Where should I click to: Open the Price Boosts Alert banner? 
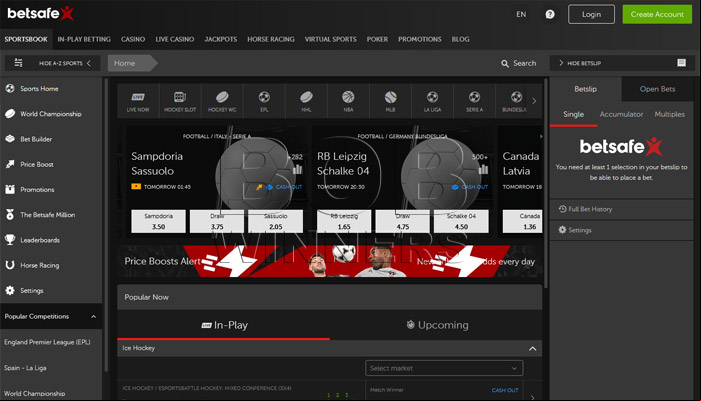click(330, 261)
